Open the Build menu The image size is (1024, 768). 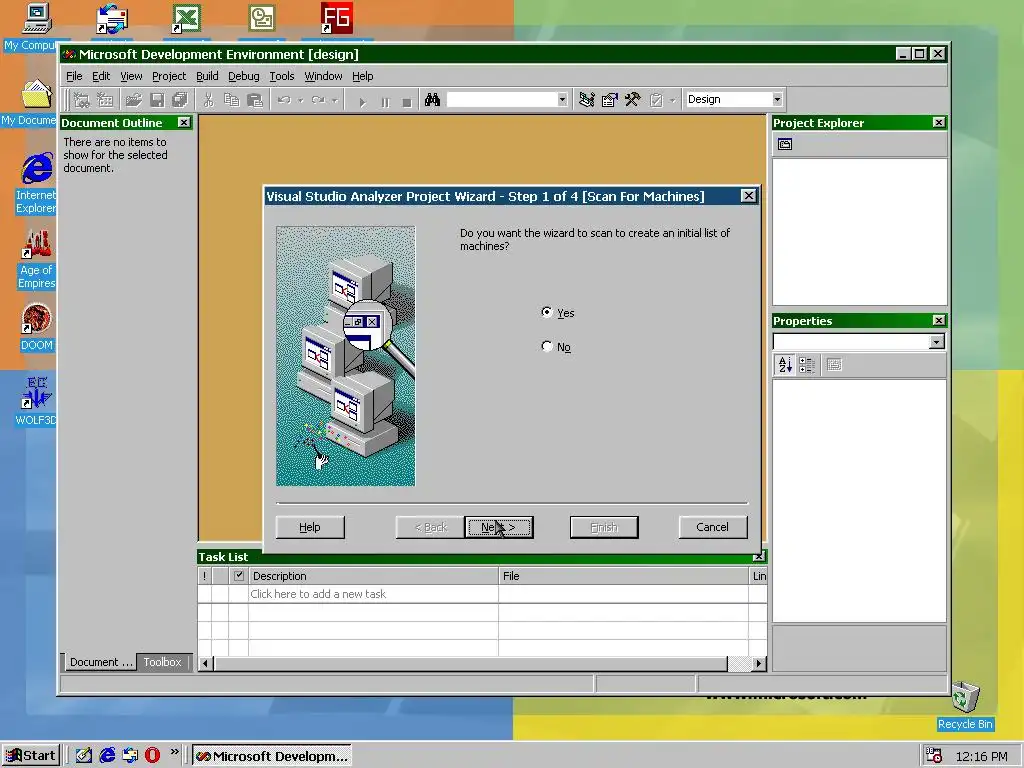click(x=207, y=76)
